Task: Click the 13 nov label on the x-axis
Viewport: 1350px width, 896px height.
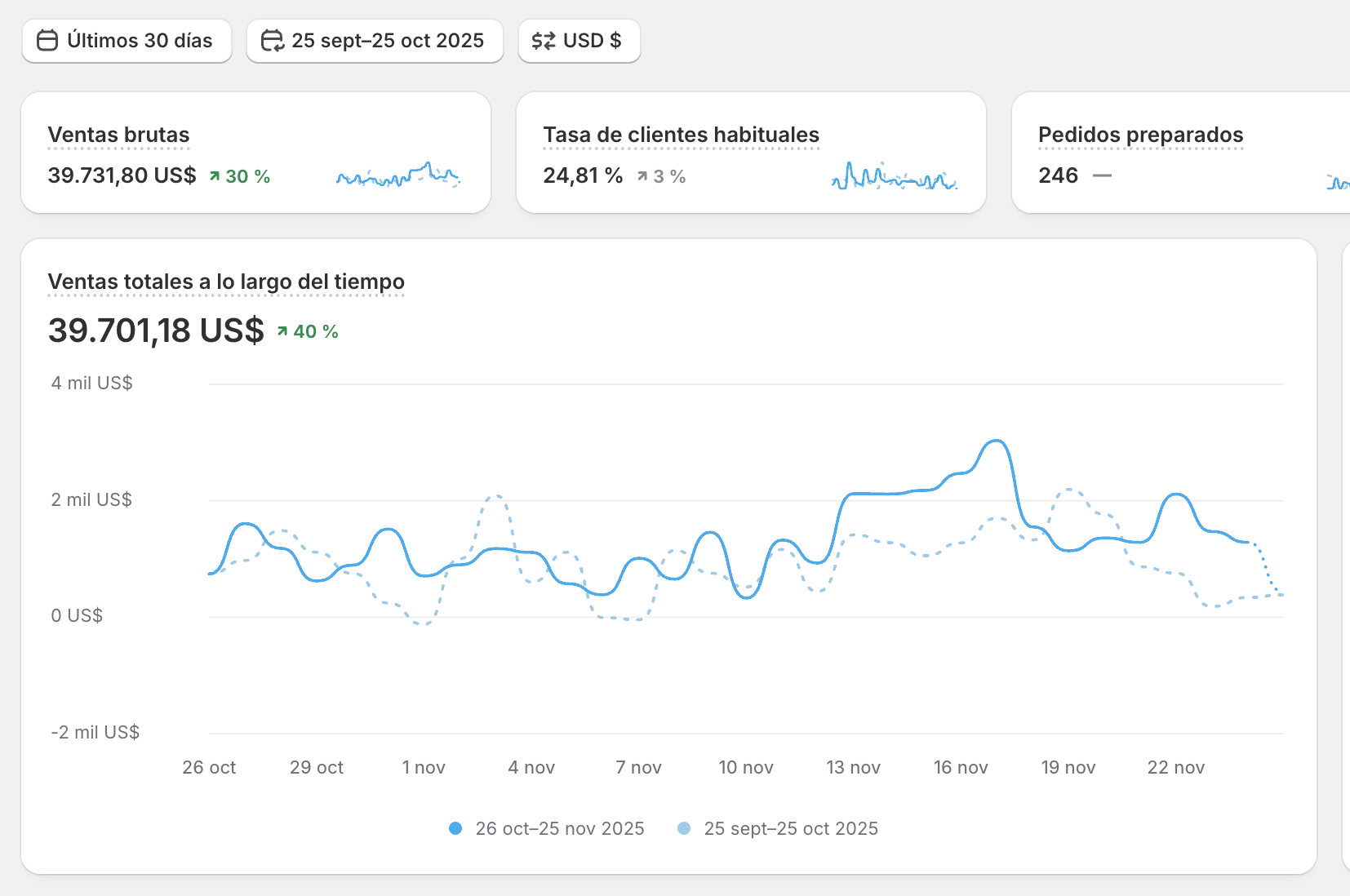Action: (x=853, y=767)
